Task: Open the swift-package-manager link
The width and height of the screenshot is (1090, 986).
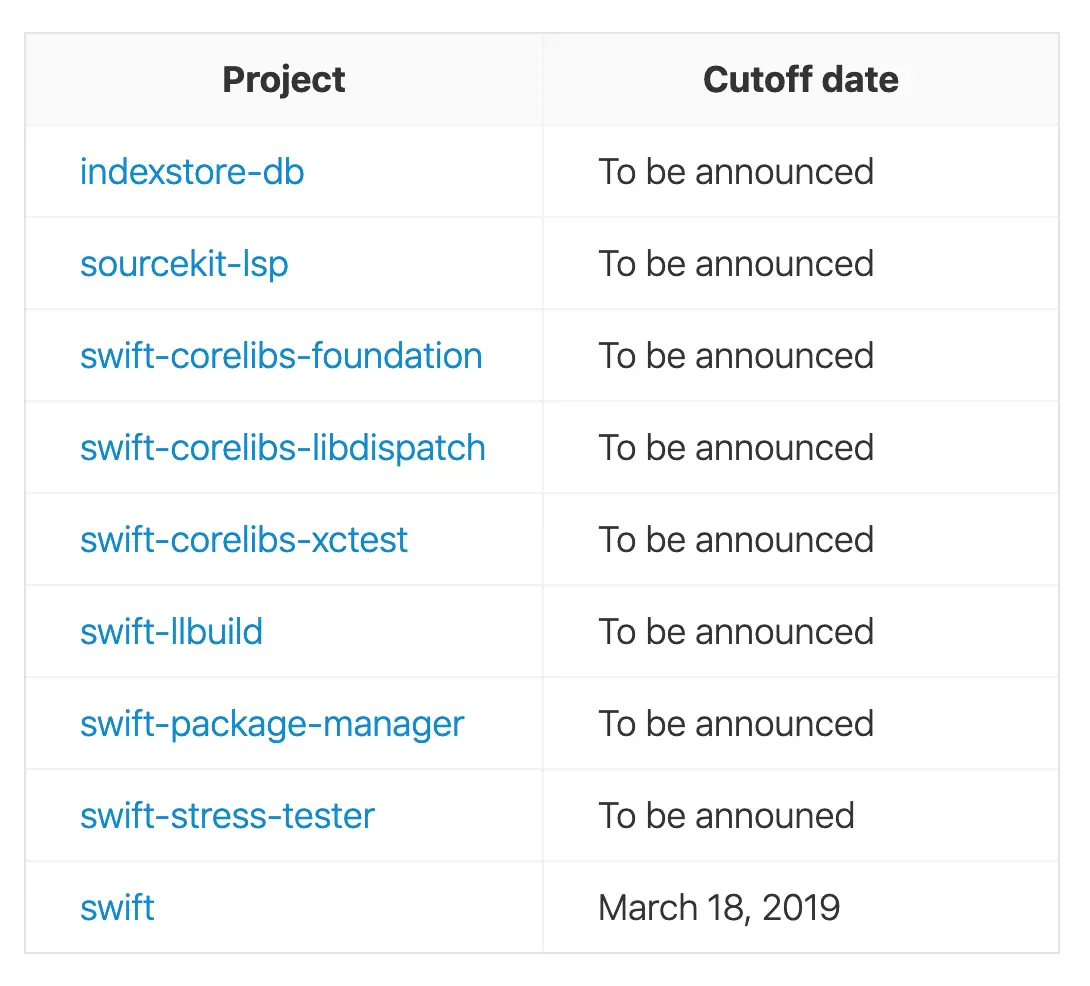Action: pyautogui.click(x=272, y=724)
